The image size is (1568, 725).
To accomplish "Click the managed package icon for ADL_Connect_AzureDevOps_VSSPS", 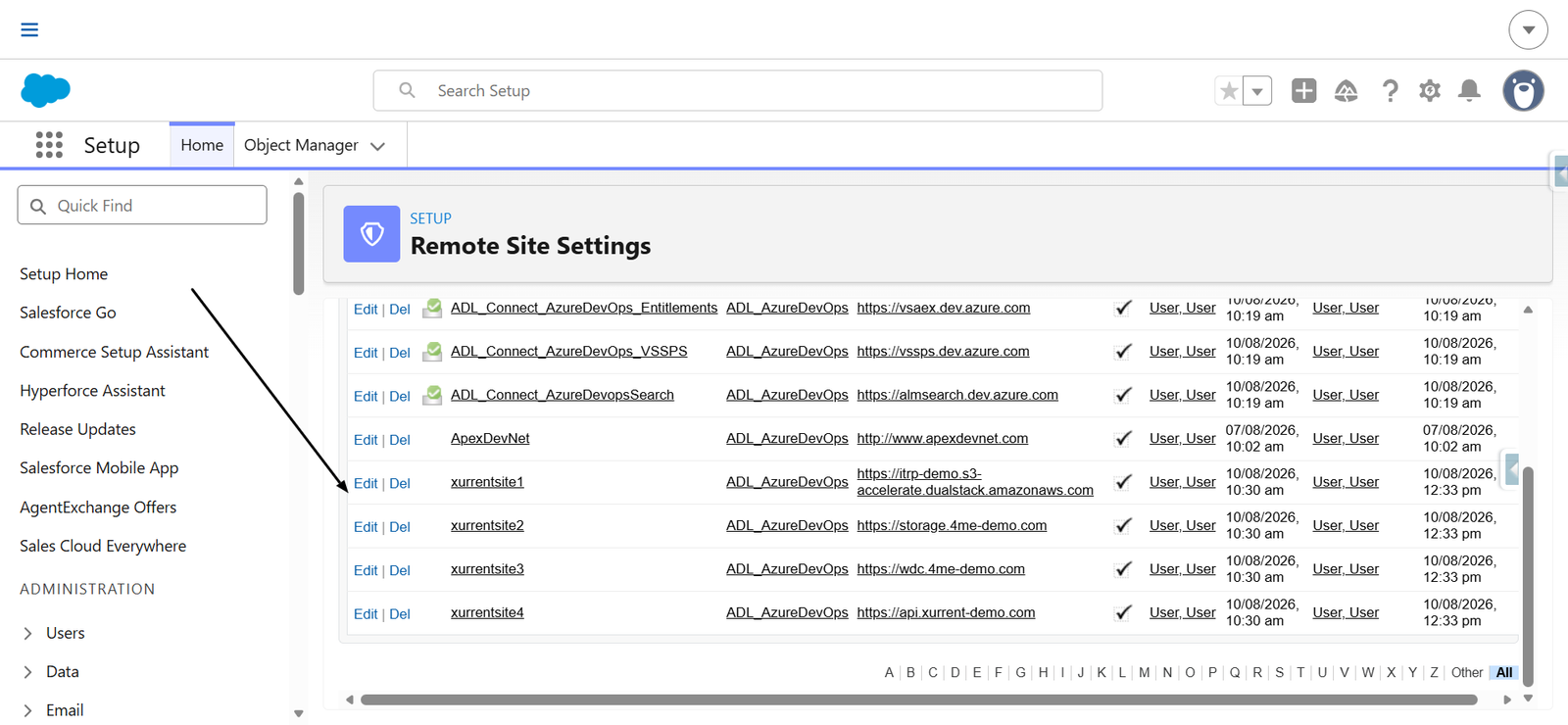I will [432, 351].
